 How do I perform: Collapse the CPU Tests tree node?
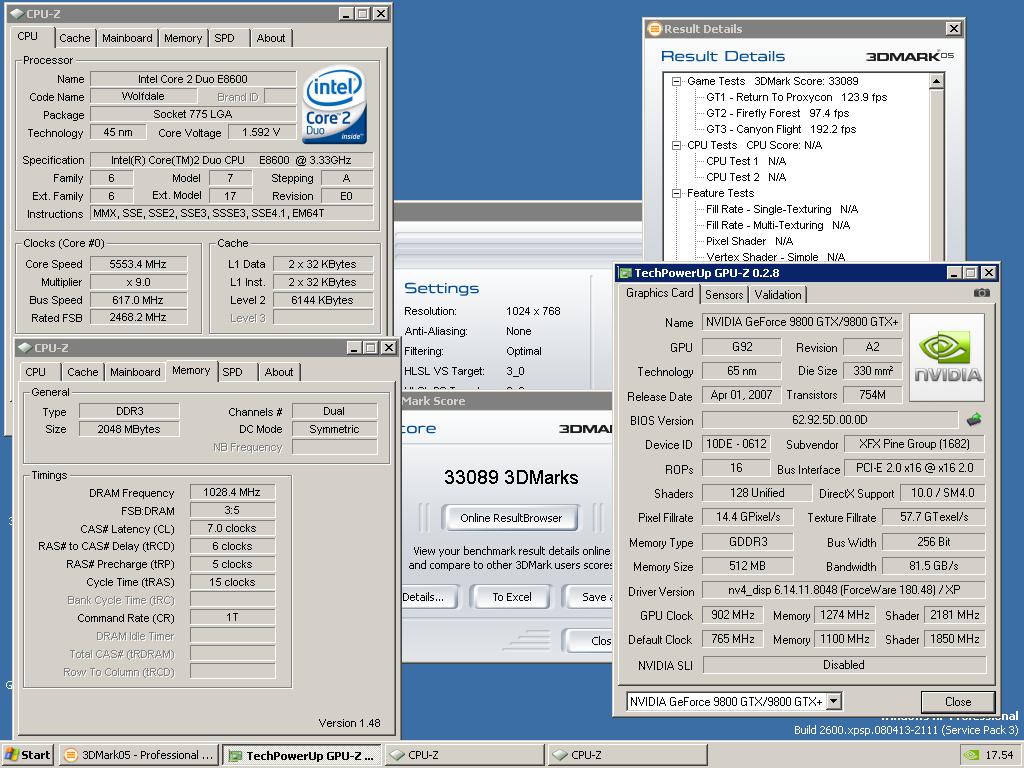pyautogui.click(x=677, y=145)
